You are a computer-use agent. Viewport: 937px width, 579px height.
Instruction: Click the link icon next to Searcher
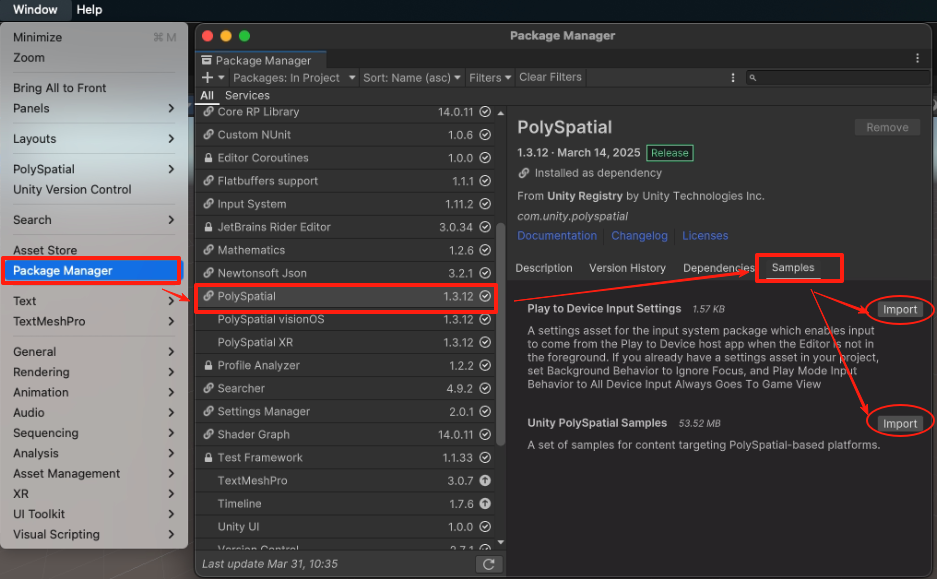pyautogui.click(x=209, y=388)
